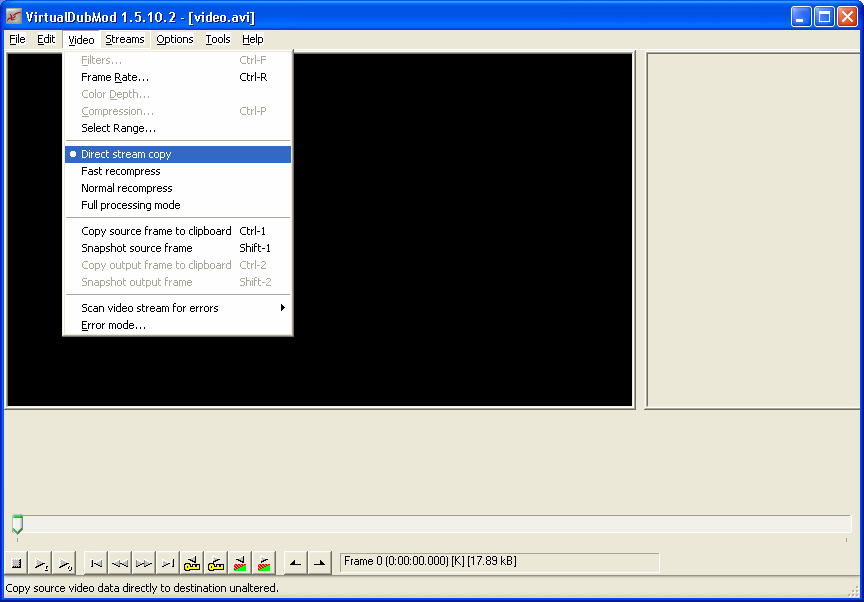Go to the next scene change
Screen dimensions: 864x602
(x=264, y=563)
